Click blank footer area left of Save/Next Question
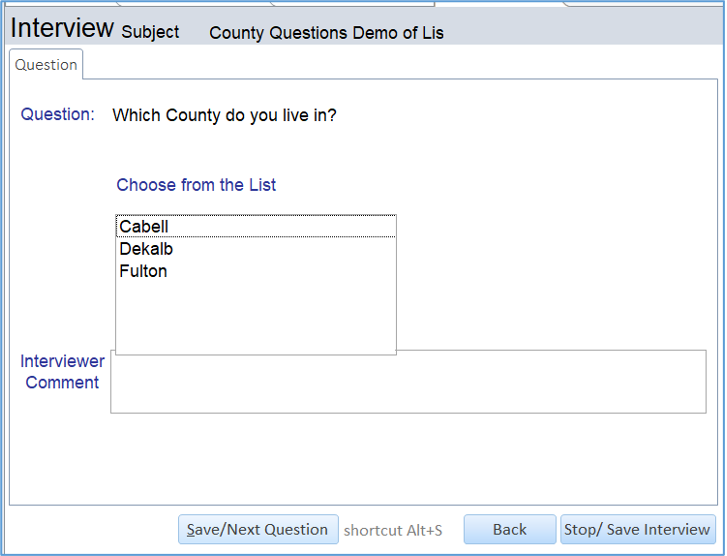The height and width of the screenshot is (556, 727). click(x=90, y=530)
